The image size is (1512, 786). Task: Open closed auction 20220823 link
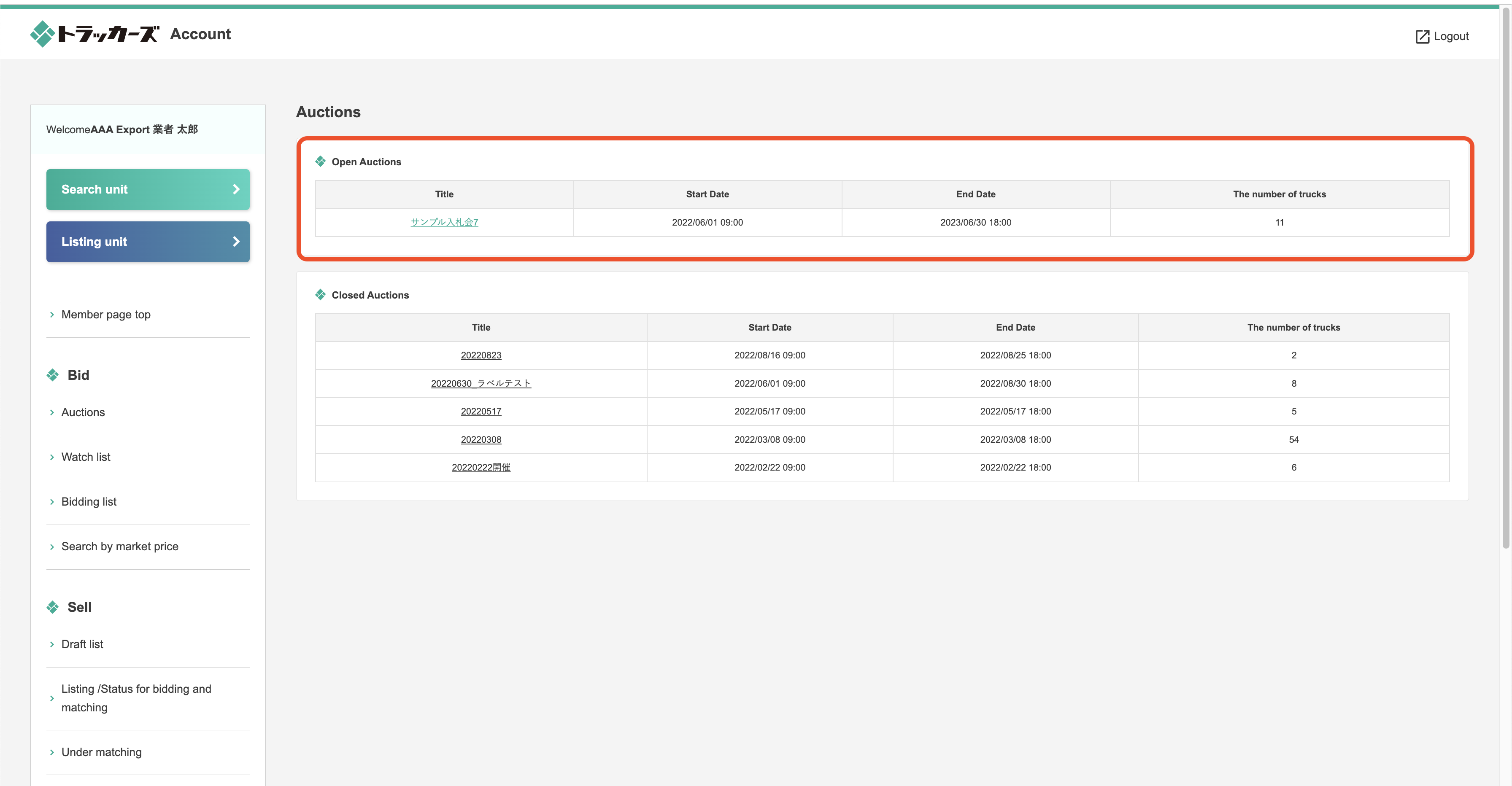point(481,355)
